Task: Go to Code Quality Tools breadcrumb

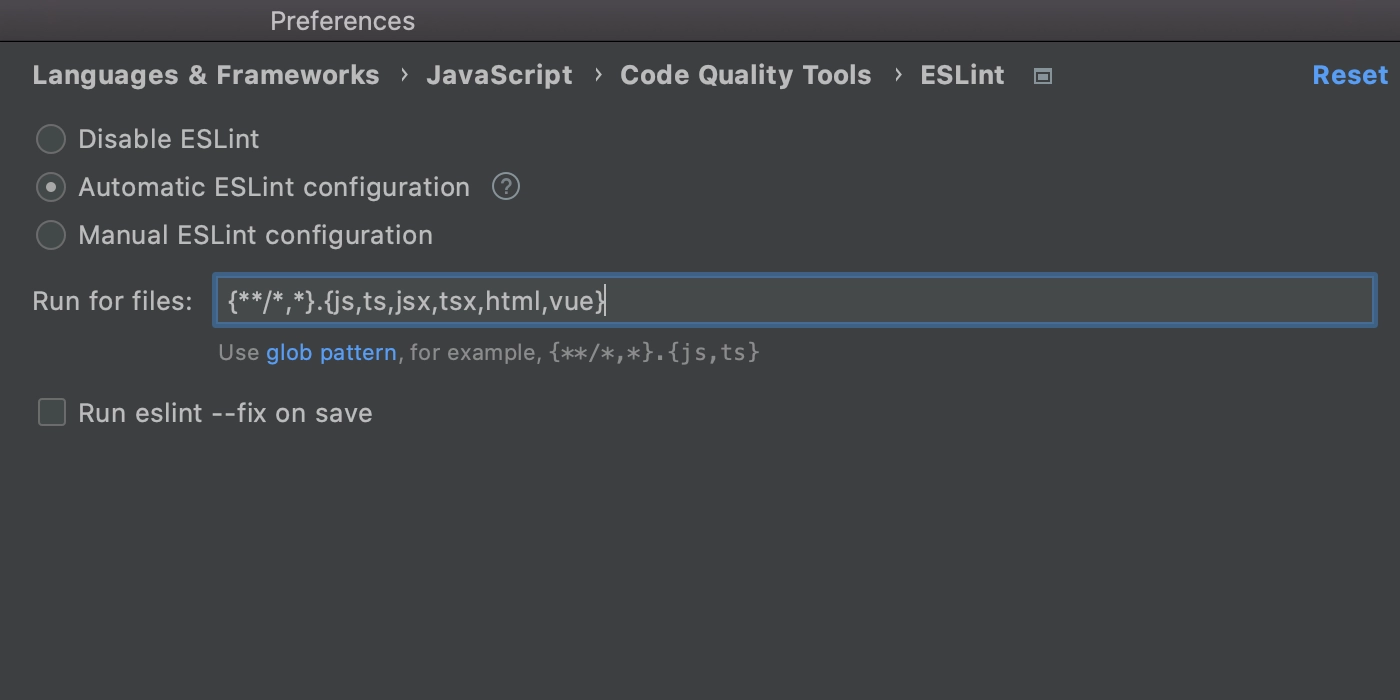Action: [x=745, y=75]
